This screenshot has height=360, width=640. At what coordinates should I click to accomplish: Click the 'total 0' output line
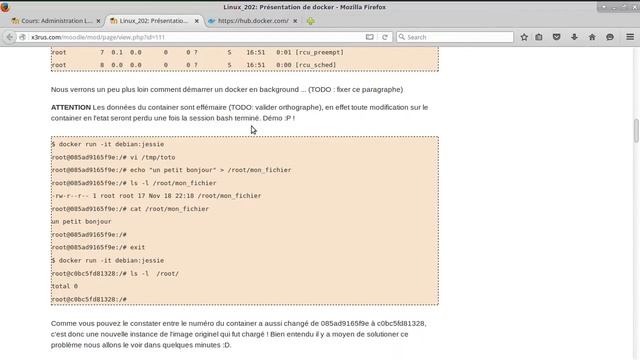click(x=64, y=286)
